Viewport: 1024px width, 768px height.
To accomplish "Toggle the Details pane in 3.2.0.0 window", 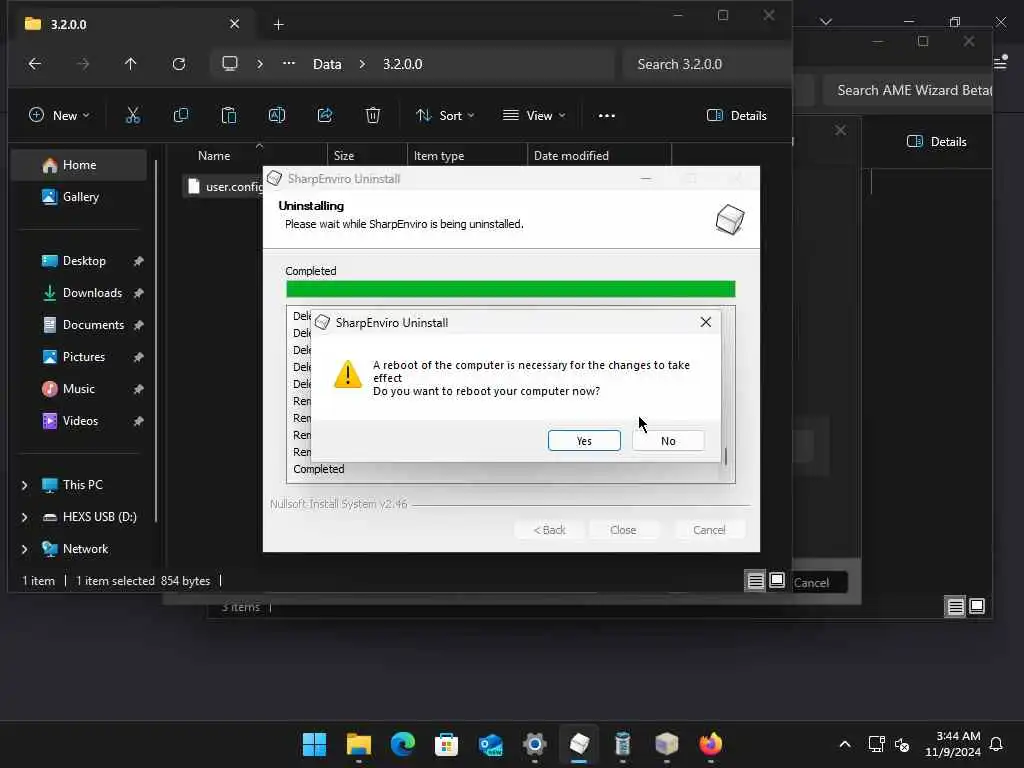I will (x=737, y=116).
